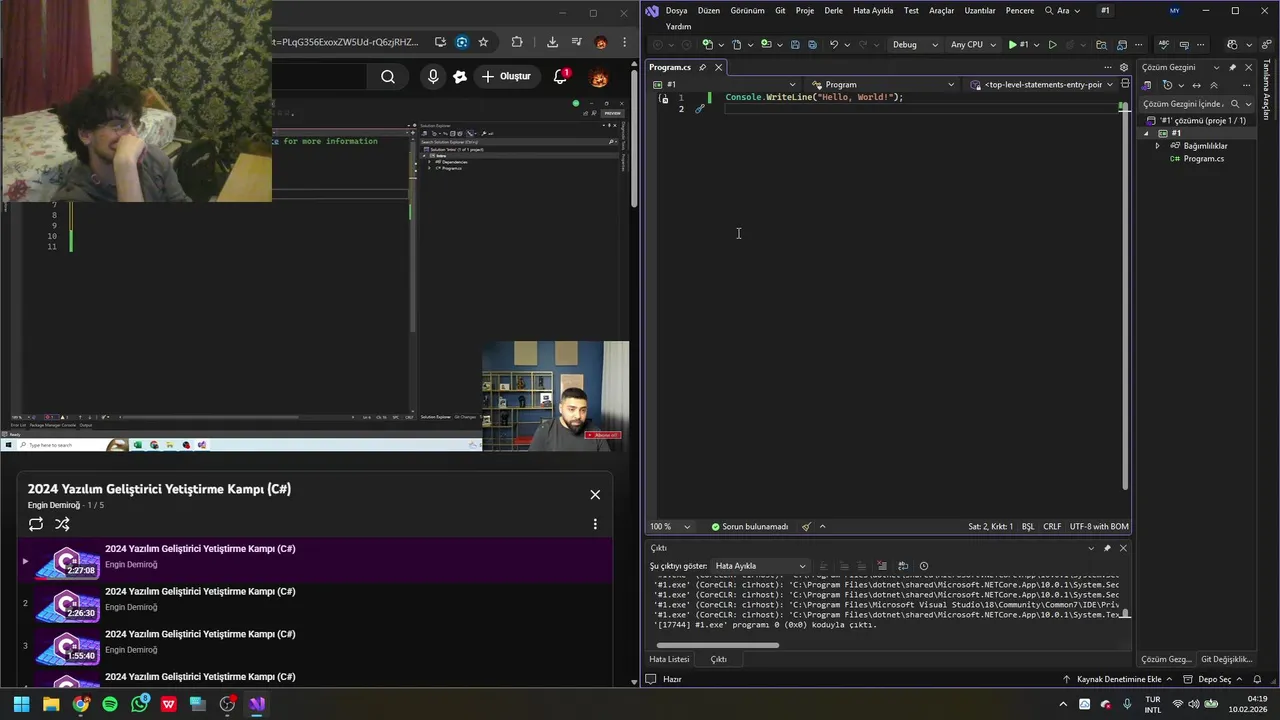Pin the Program.cs tab
This screenshot has width=1280, height=720.
[x=702, y=67]
